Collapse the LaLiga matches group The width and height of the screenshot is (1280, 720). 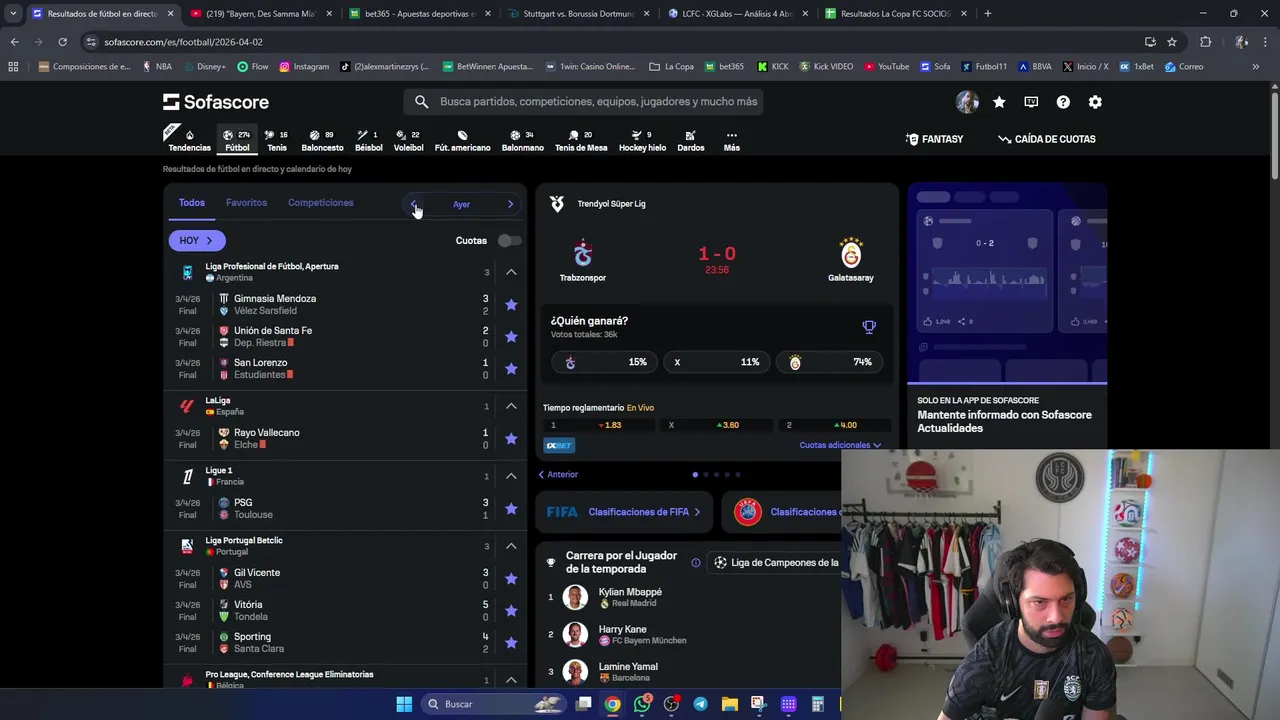tap(511, 406)
